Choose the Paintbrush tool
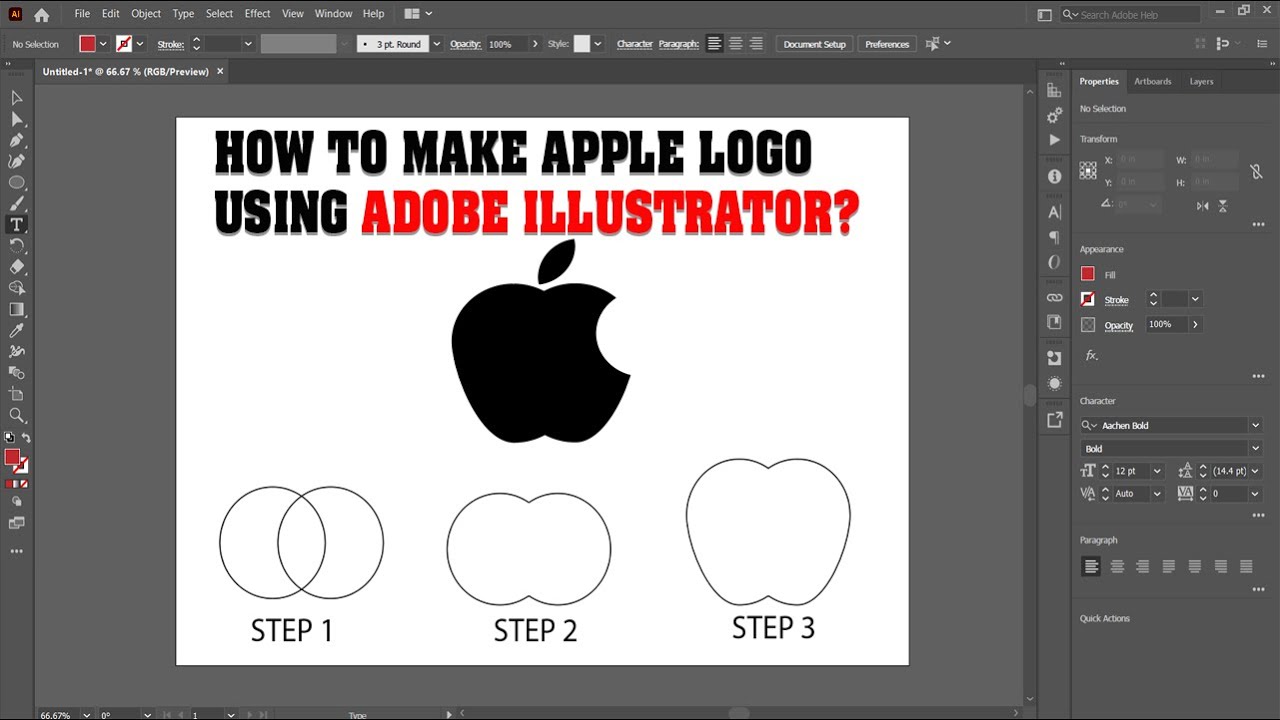 click(16, 204)
